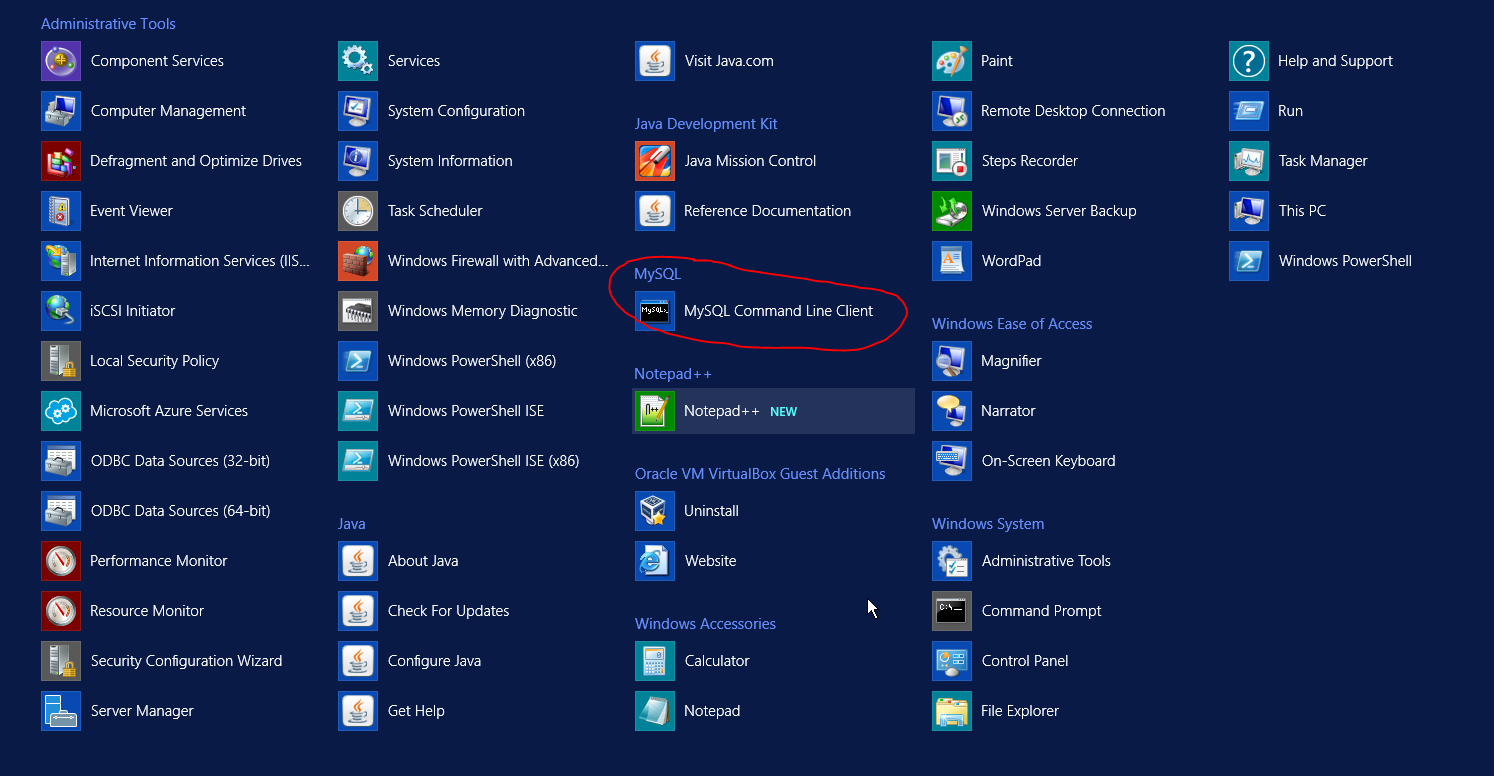Image resolution: width=1494 pixels, height=776 pixels.
Task: Launch Java Mission Control icon
Action: click(x=655, y=161)
